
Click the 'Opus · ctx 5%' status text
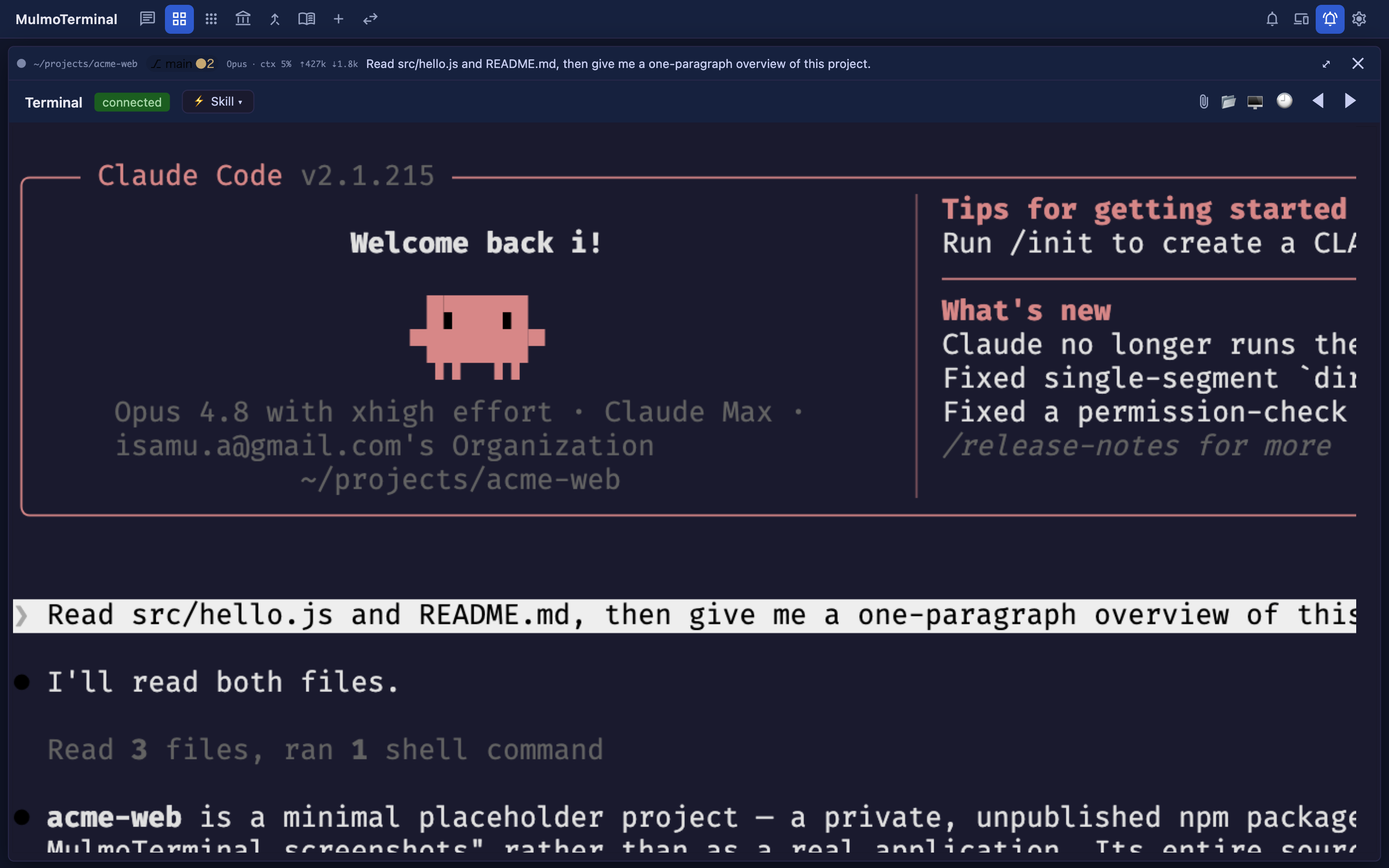click(259, 64)
